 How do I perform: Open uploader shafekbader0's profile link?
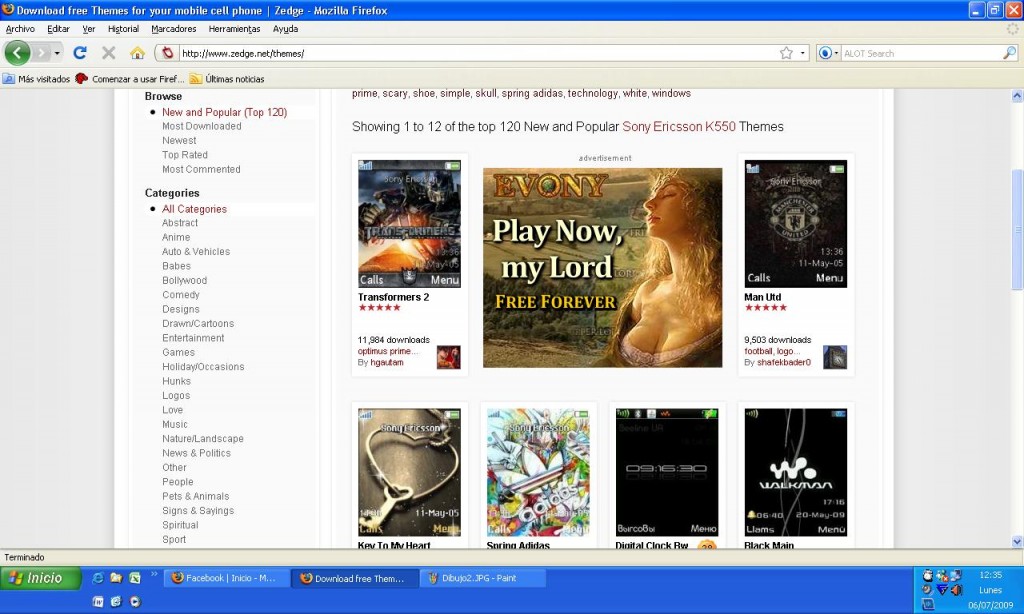[x=784, y=363]
